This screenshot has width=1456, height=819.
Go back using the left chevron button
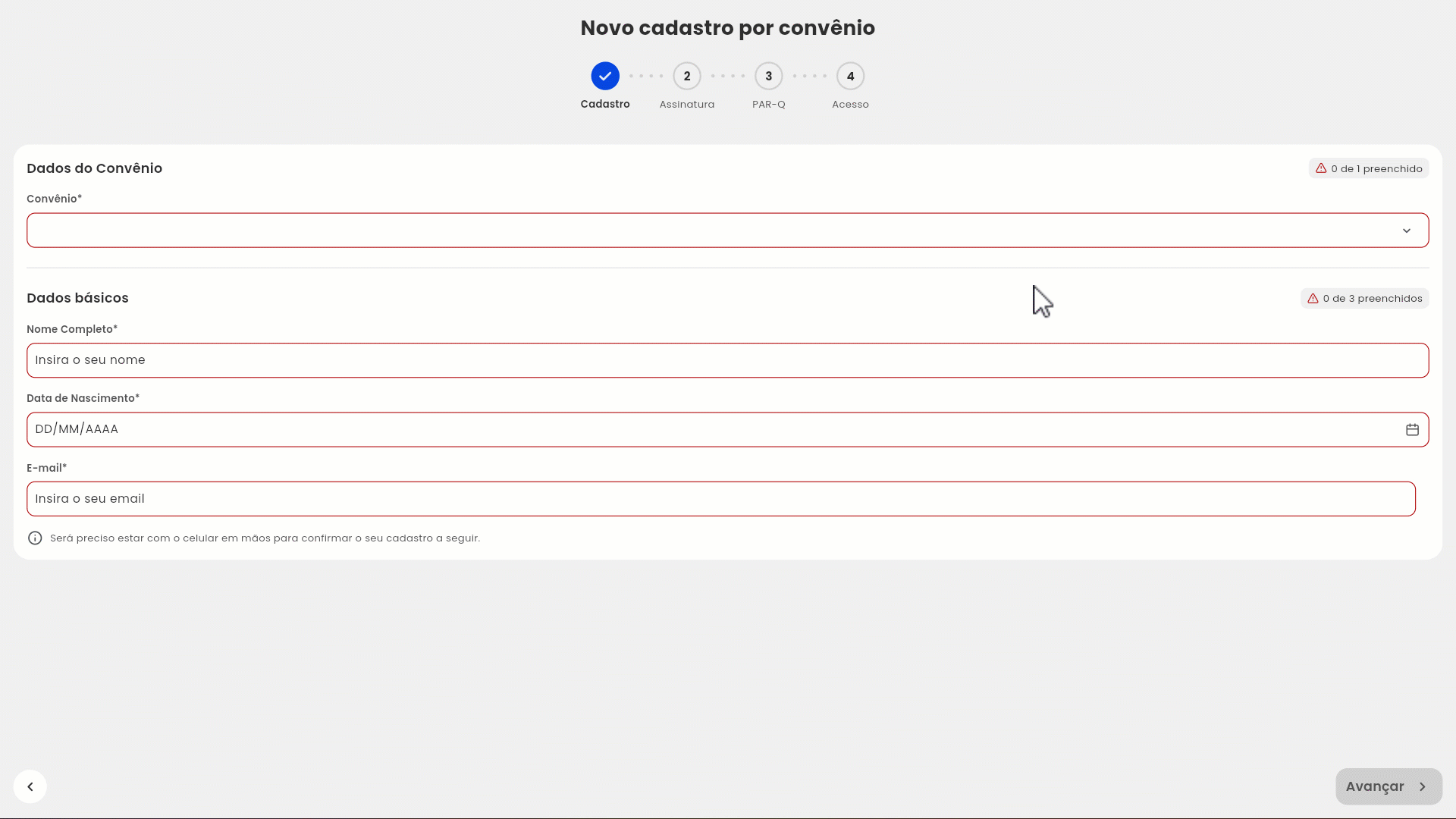coord(30,787)
